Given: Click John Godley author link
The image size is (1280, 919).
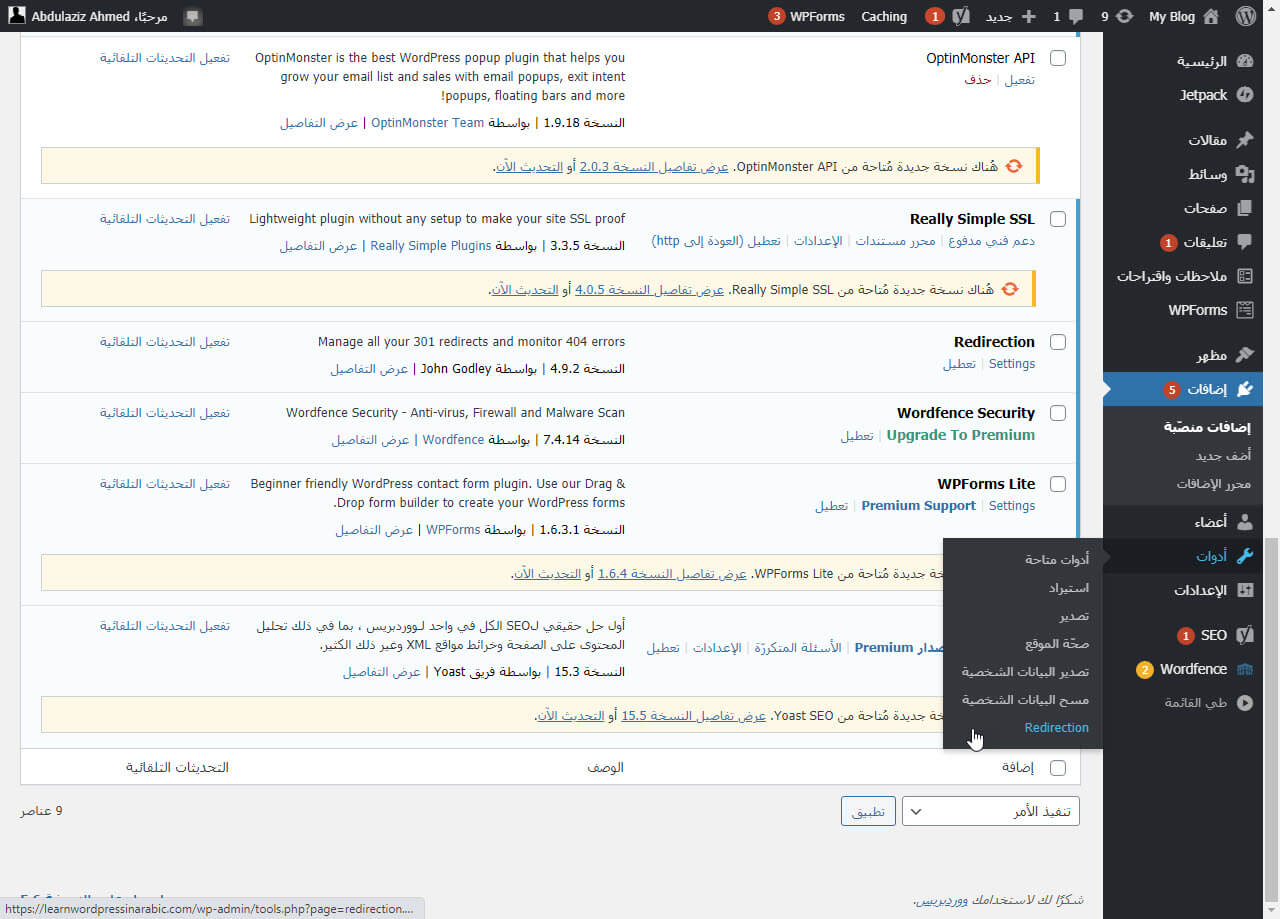Looking at the screenshot, I should pyautogui.click(x=456, y=368).
